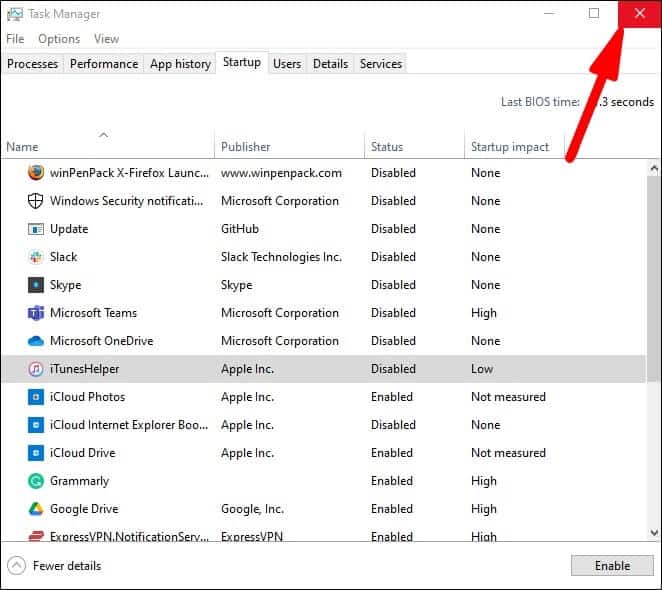Sort by the Publisher column header
This screenshot has height=590, width=662.
pyautogui.click(x=290, y=144)
